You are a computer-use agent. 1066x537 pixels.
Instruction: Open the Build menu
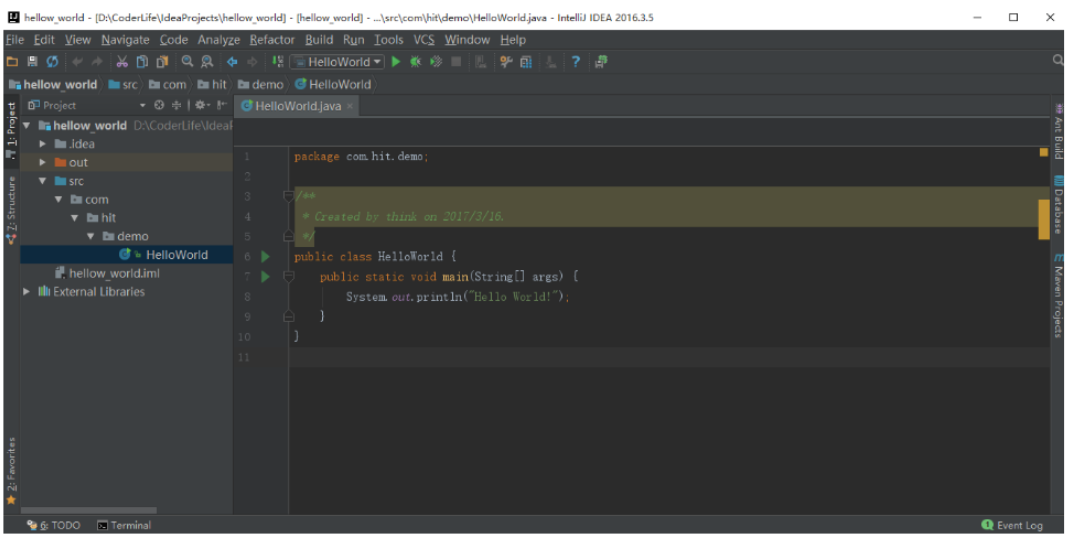point(319,39)
